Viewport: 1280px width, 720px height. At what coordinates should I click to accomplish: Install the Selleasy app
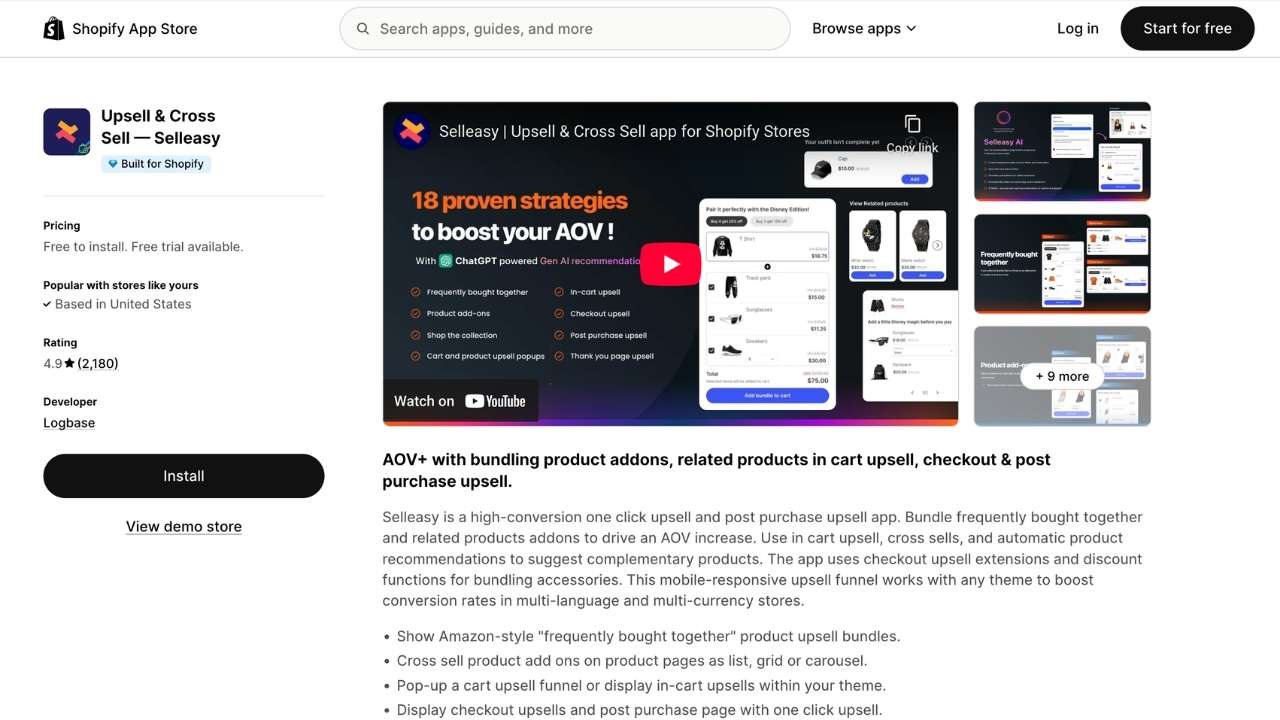point(184,476)
